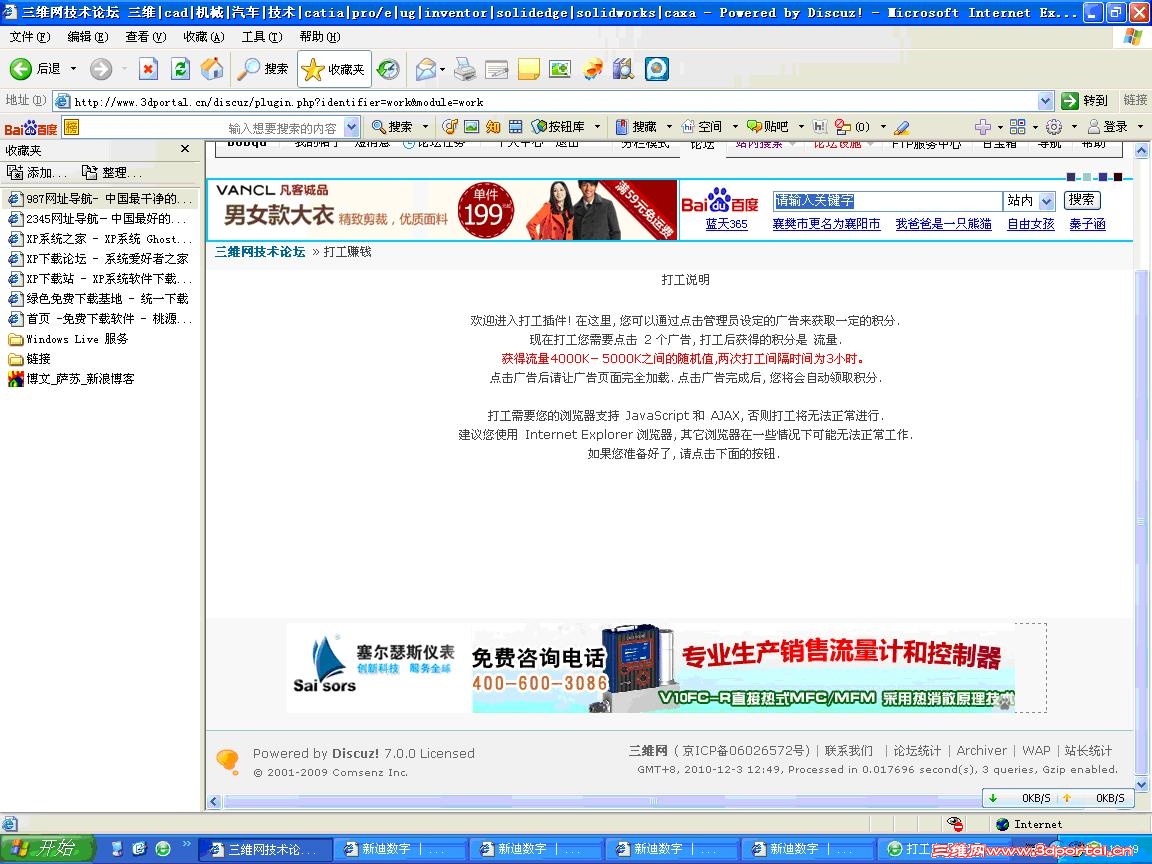This screenshot has width=1152, height=864.
Task: Open the 自由女孩 link
Action: pos(1030,224)
